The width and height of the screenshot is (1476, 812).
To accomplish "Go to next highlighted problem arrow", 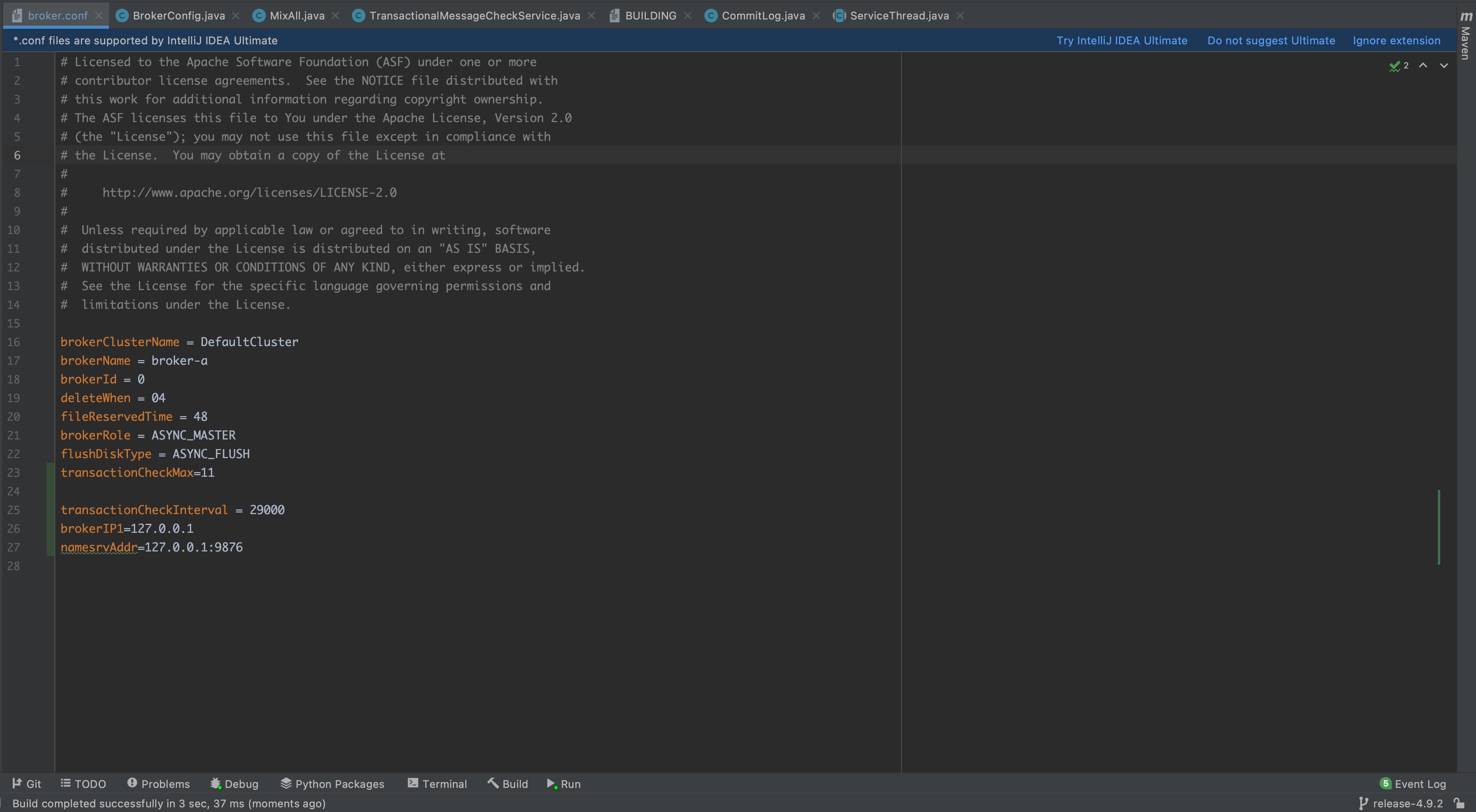I will 1444,66.
